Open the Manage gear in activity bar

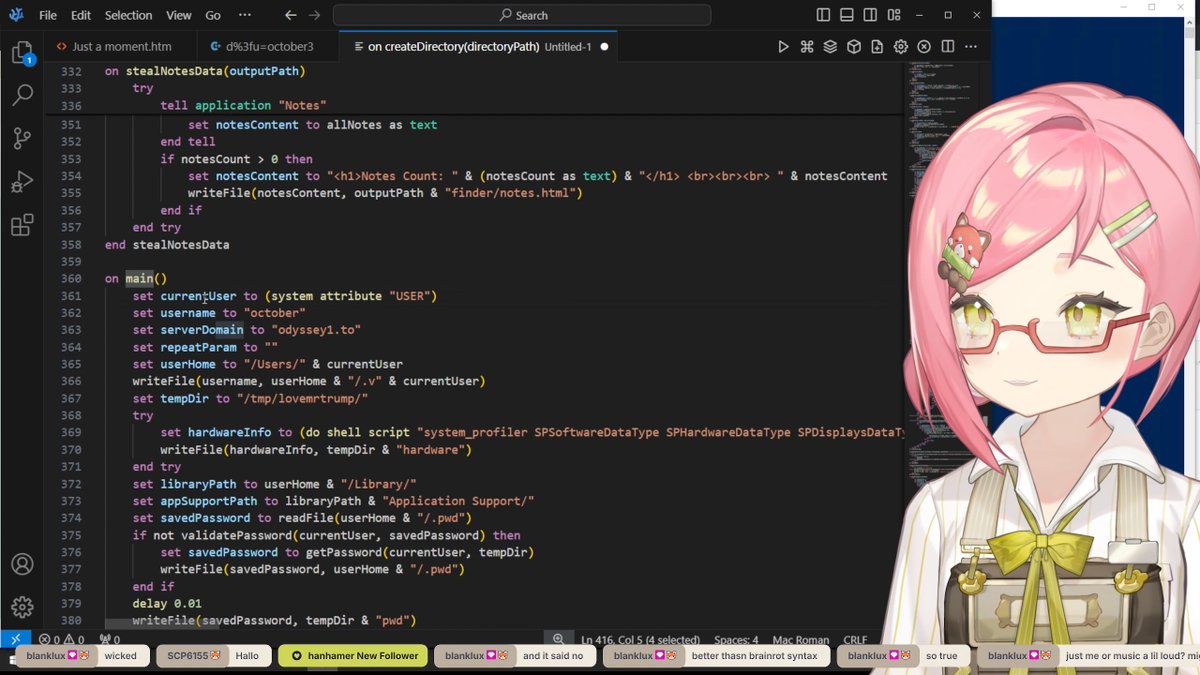coord(22,607)
